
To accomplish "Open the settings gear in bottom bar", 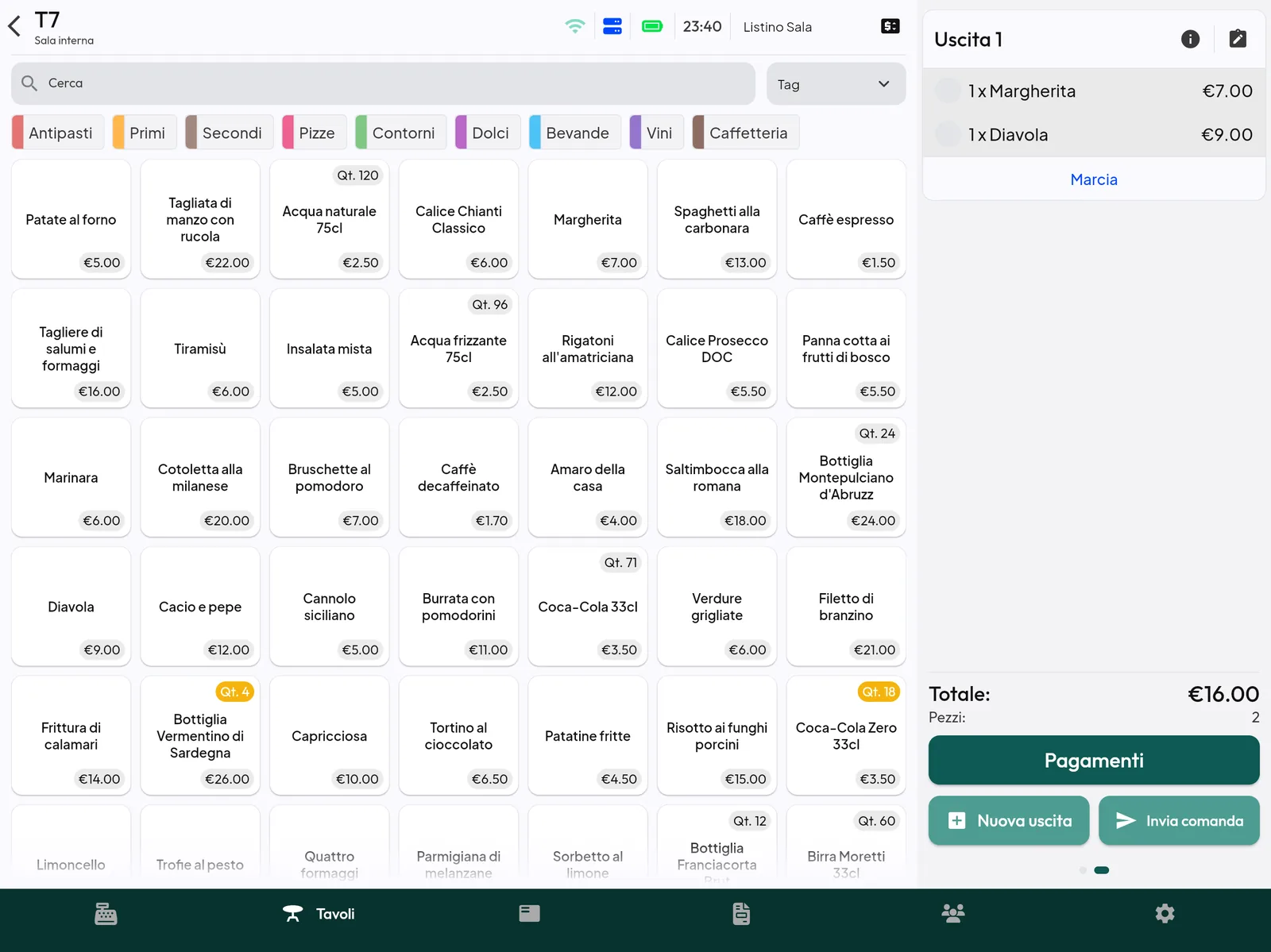I will click(x=1165, y=914).
